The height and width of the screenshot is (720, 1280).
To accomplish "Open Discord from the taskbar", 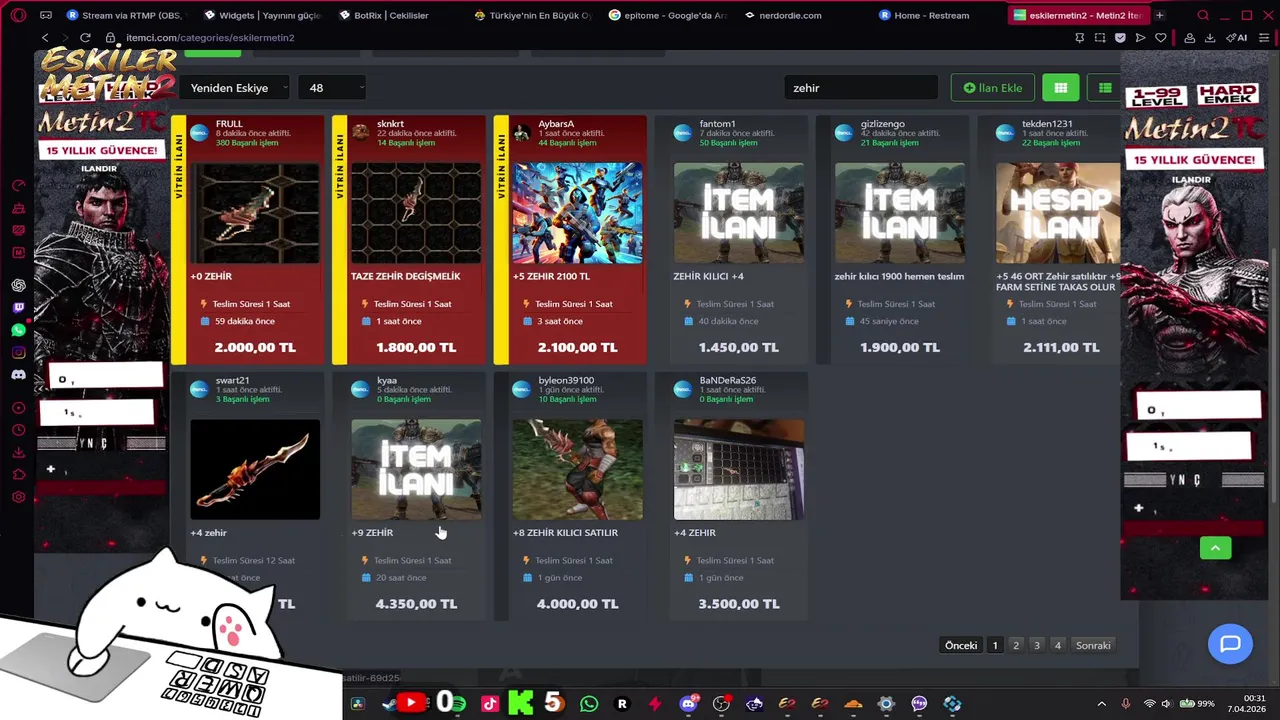I will [688, 704].
